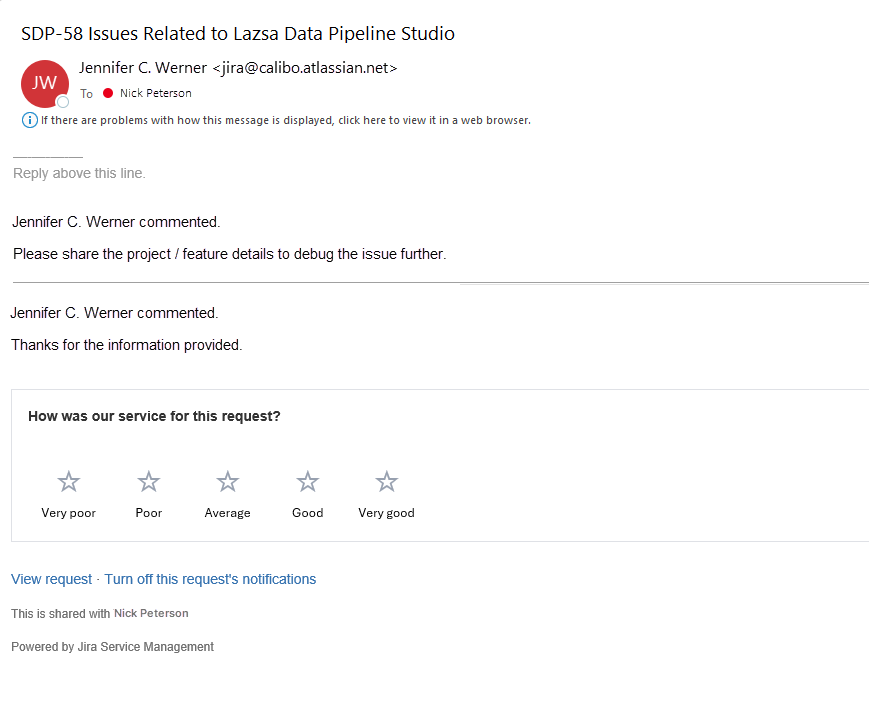
Task: Select recipient Nick Peterson in To field
Action: pyautogui.click(x=156, y=93)
